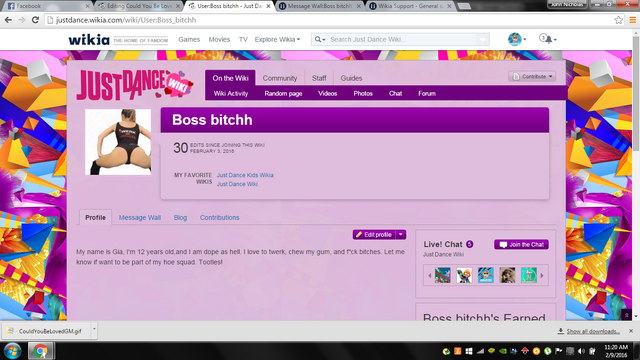The height and width of the screenshot is (360, 640).
Task: Open the Photos section
Action: coord(363,93)
